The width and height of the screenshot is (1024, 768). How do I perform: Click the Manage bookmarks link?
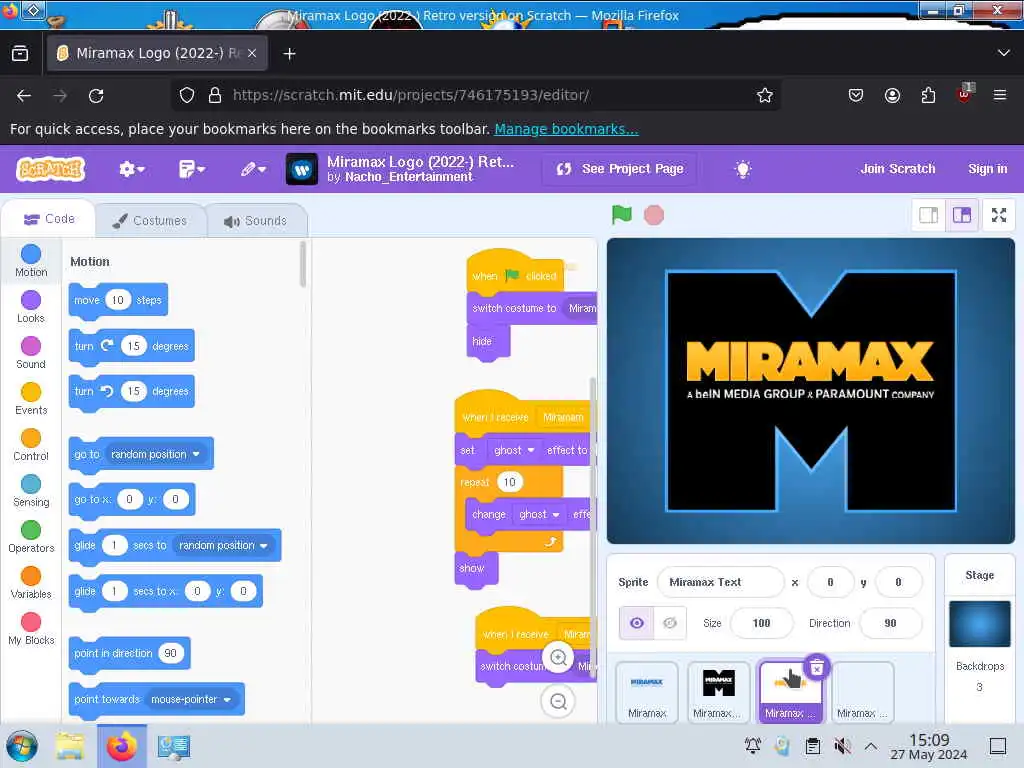click(566, 129)
